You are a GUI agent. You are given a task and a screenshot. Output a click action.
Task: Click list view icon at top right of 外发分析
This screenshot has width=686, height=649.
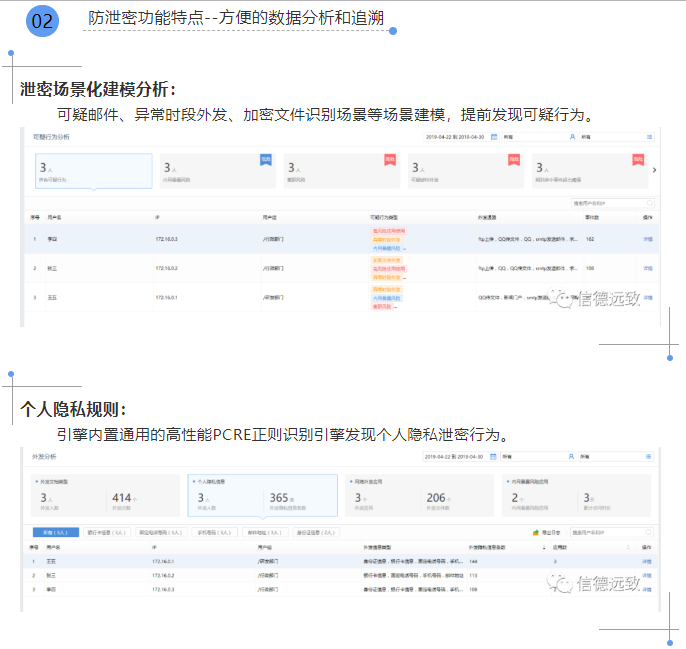649,456
